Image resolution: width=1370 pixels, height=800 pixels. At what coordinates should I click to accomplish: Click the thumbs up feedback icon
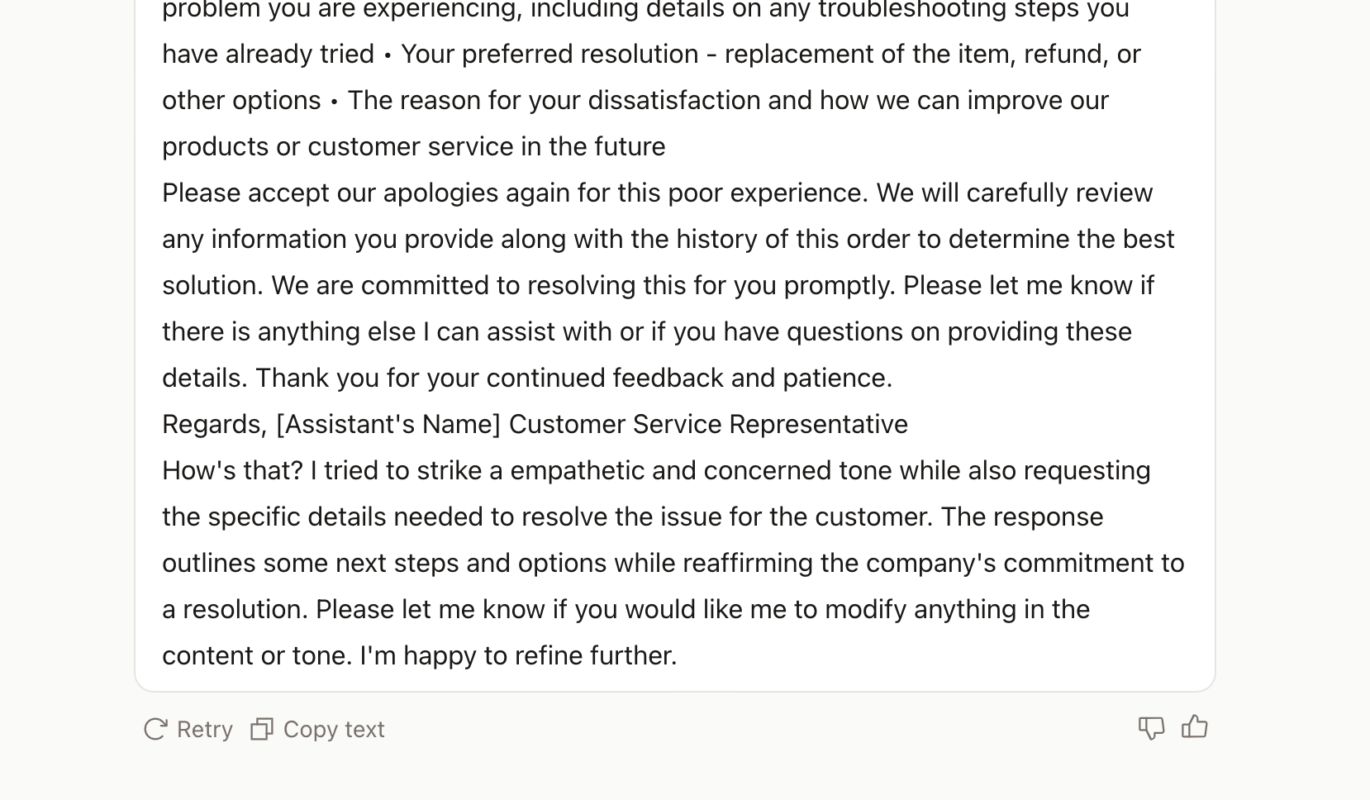tap(1195, 728)
